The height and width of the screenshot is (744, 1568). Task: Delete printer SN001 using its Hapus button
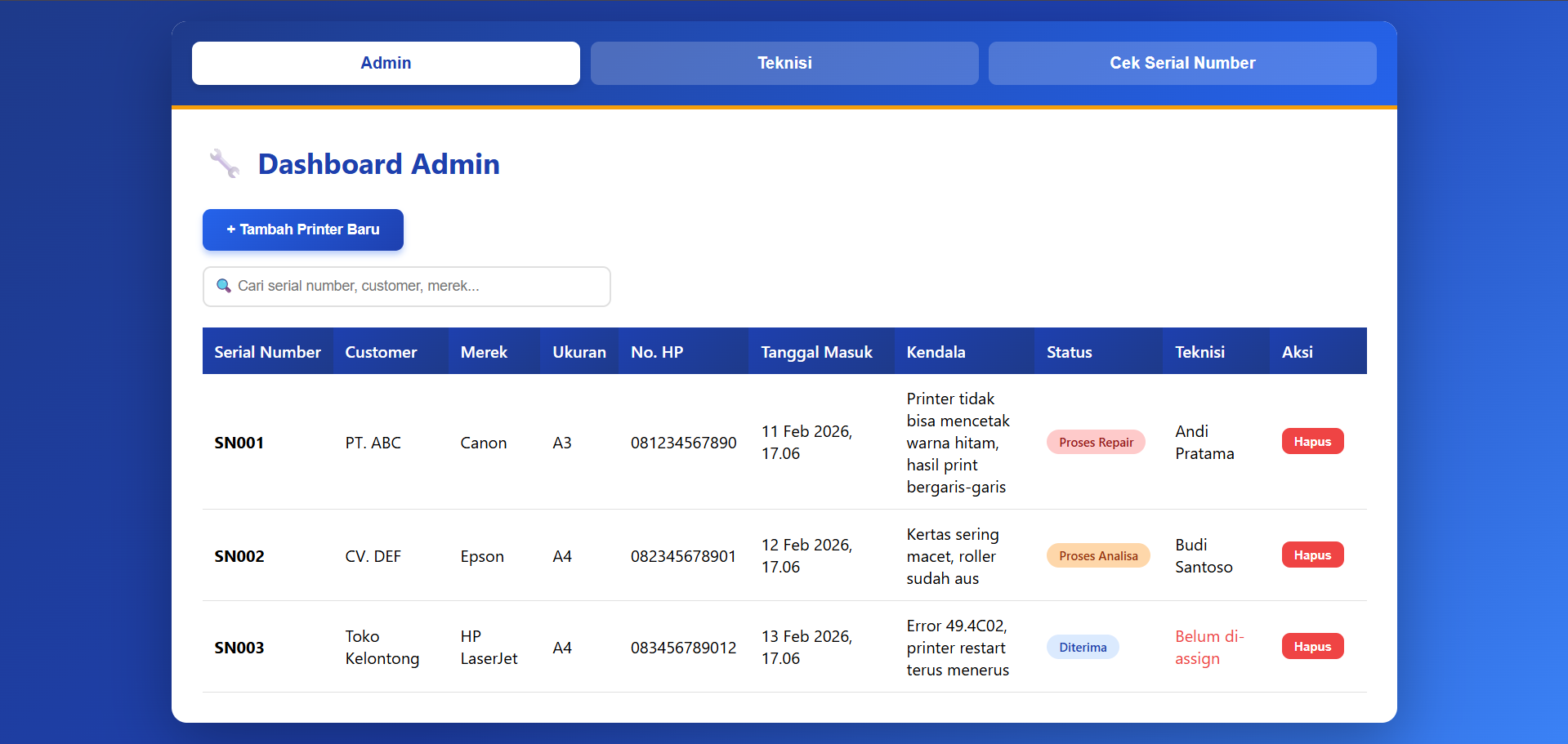[1312, 441]
